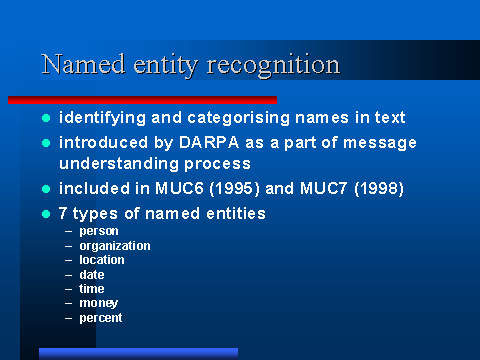Screen dimensions: 480x360
Task: Click the 'Named entity recognition' slide title
Action: point(191,65)
